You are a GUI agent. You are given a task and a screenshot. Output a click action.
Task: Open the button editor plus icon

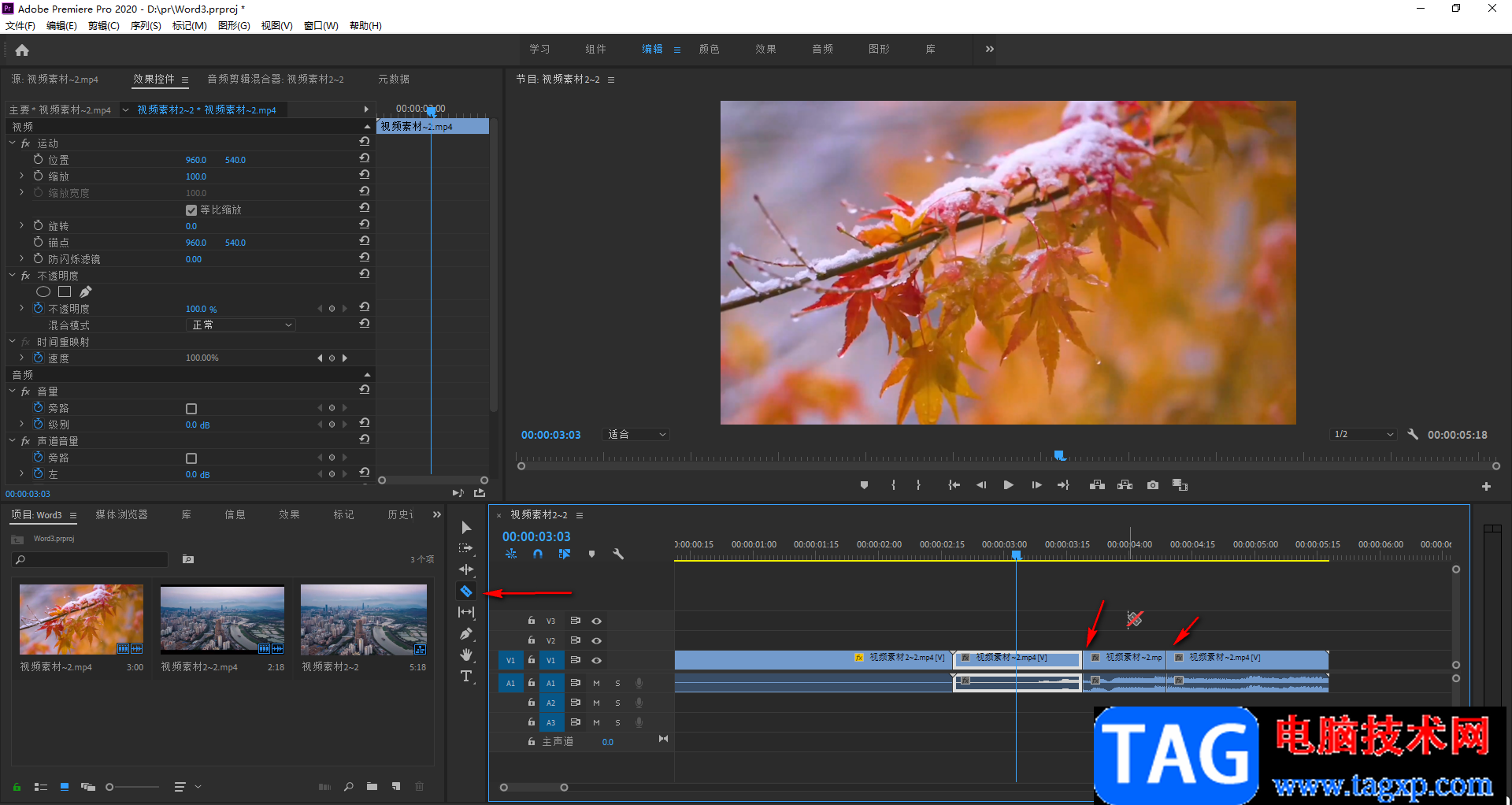pyautogui.click(x=1486, y=487)
